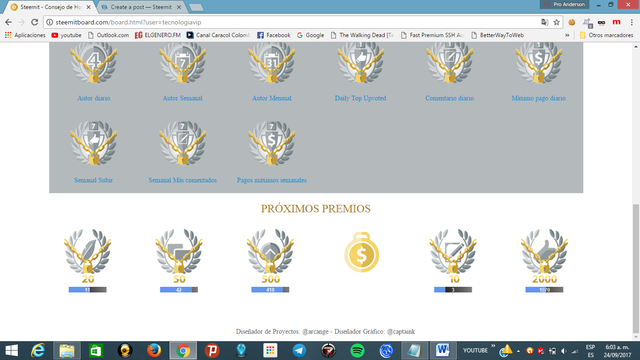640x360 pixels.
Task: Open the Google bookmark
Action: [x=311, y=35]
